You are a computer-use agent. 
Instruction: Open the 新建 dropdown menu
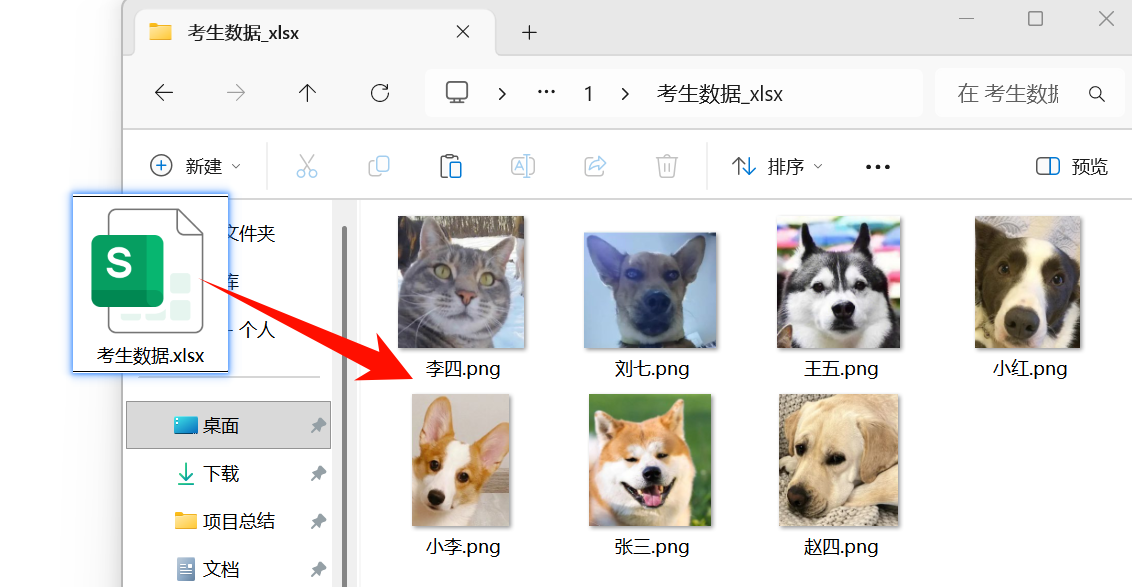pyautogui.click(x=197, y=166)
